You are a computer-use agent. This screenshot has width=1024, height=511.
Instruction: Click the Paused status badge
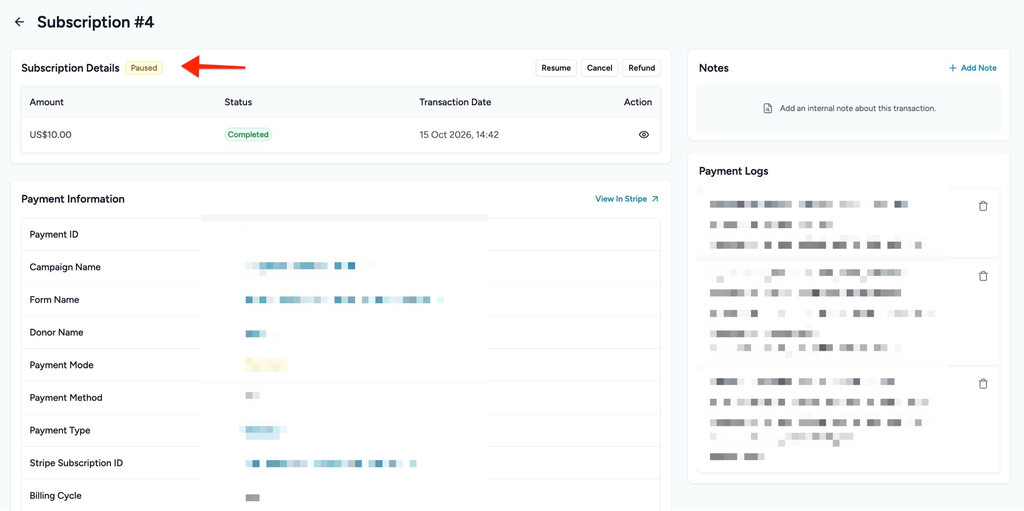point(144,68)
